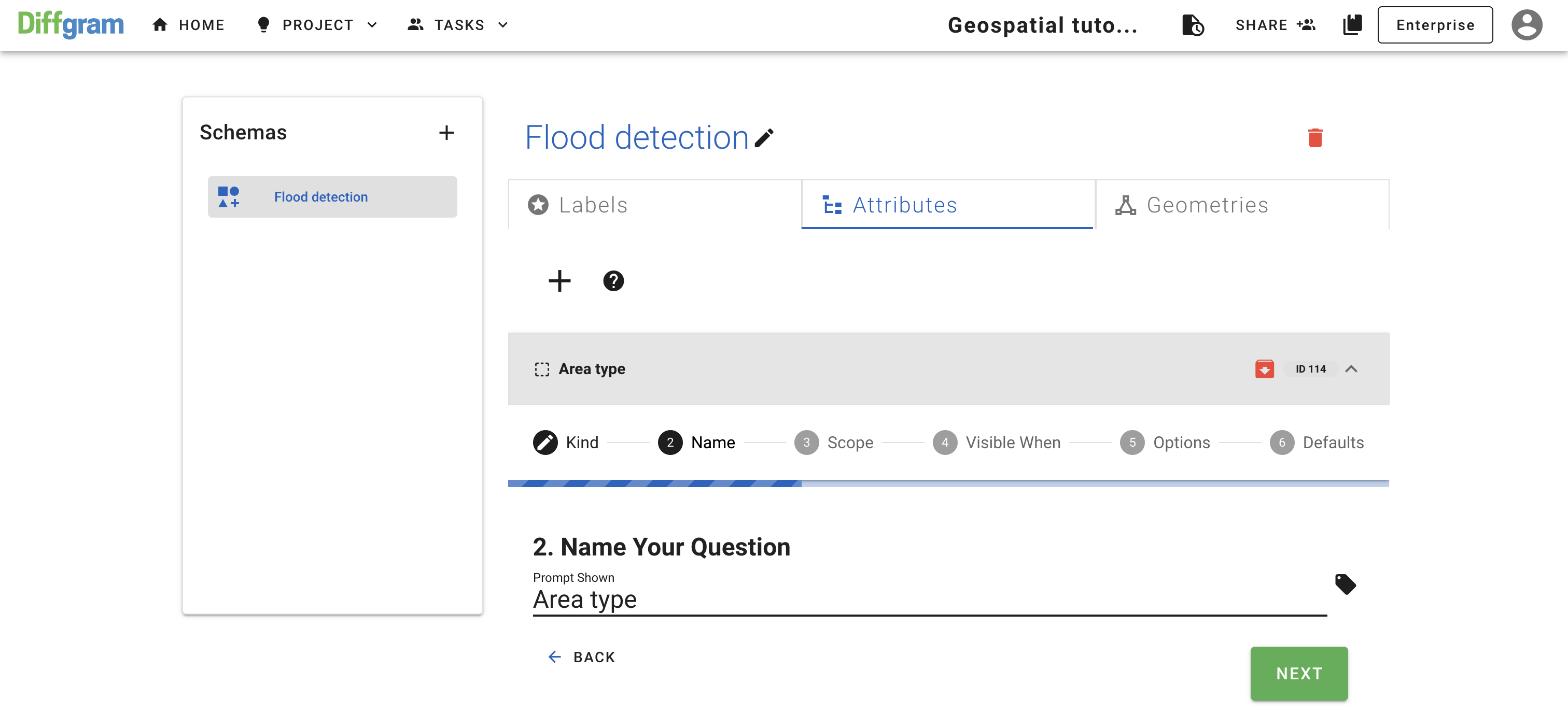Open the file history clock icon
This screenshot has height=713, width=1568.
coord(1193,25)
